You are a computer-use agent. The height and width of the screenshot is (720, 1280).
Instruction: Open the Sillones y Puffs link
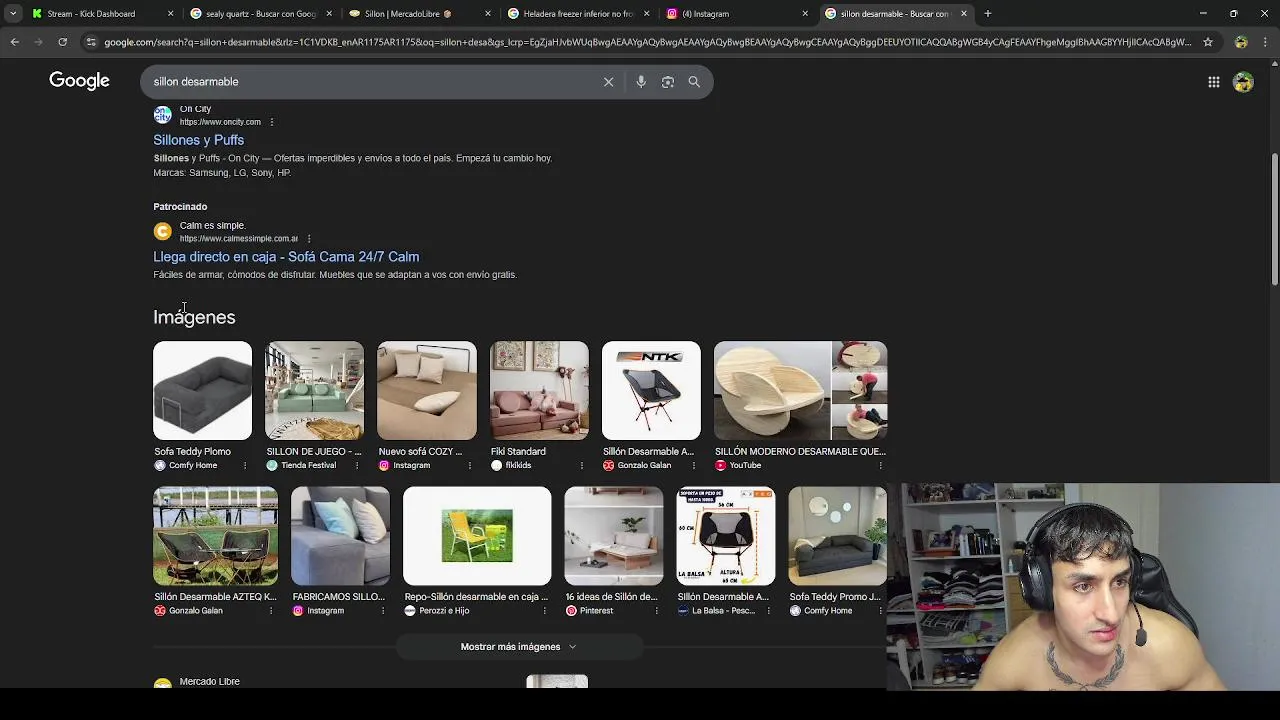tap(198, 140)
